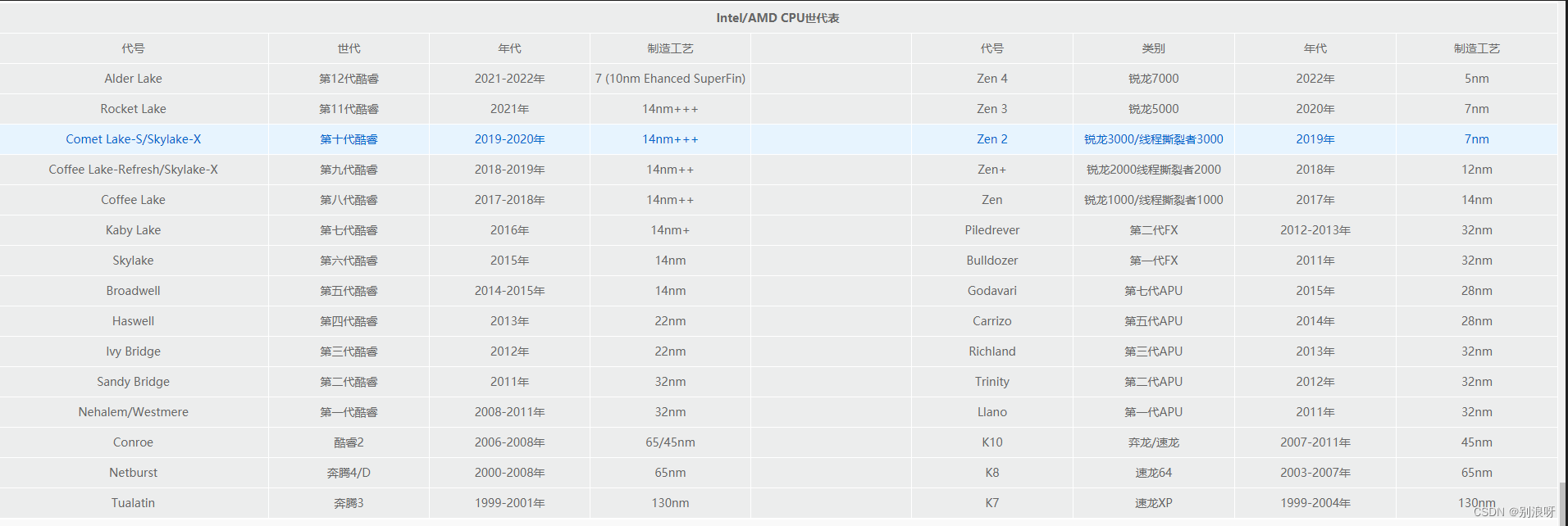
Task: Click the 7 (10nm Ehanced SuperFin) cell
Action: point(670,79)
